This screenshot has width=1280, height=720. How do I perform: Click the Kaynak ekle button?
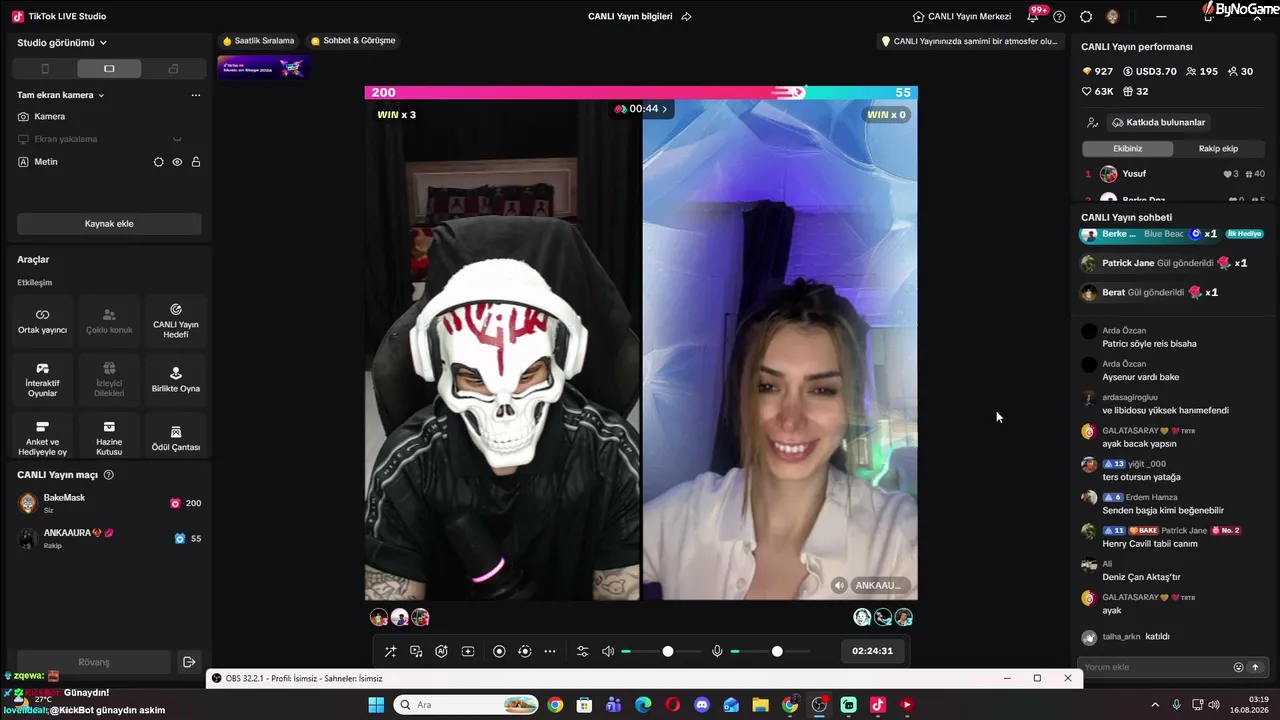109,224
